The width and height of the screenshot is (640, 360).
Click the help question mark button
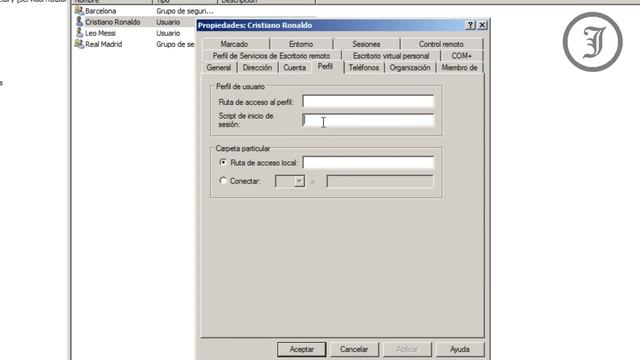(470, 25)
